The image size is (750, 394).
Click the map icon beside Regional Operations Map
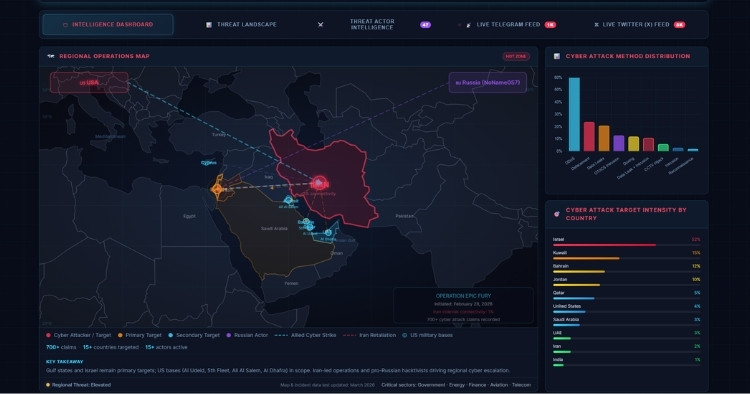coord(51,56)
